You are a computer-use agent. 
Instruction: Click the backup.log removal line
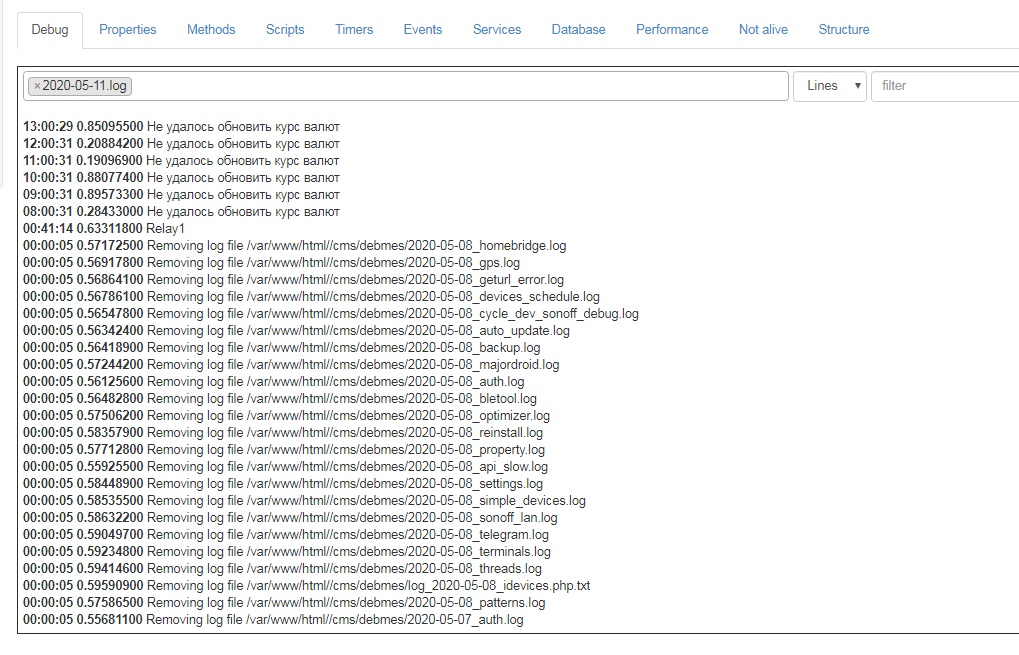281,348
